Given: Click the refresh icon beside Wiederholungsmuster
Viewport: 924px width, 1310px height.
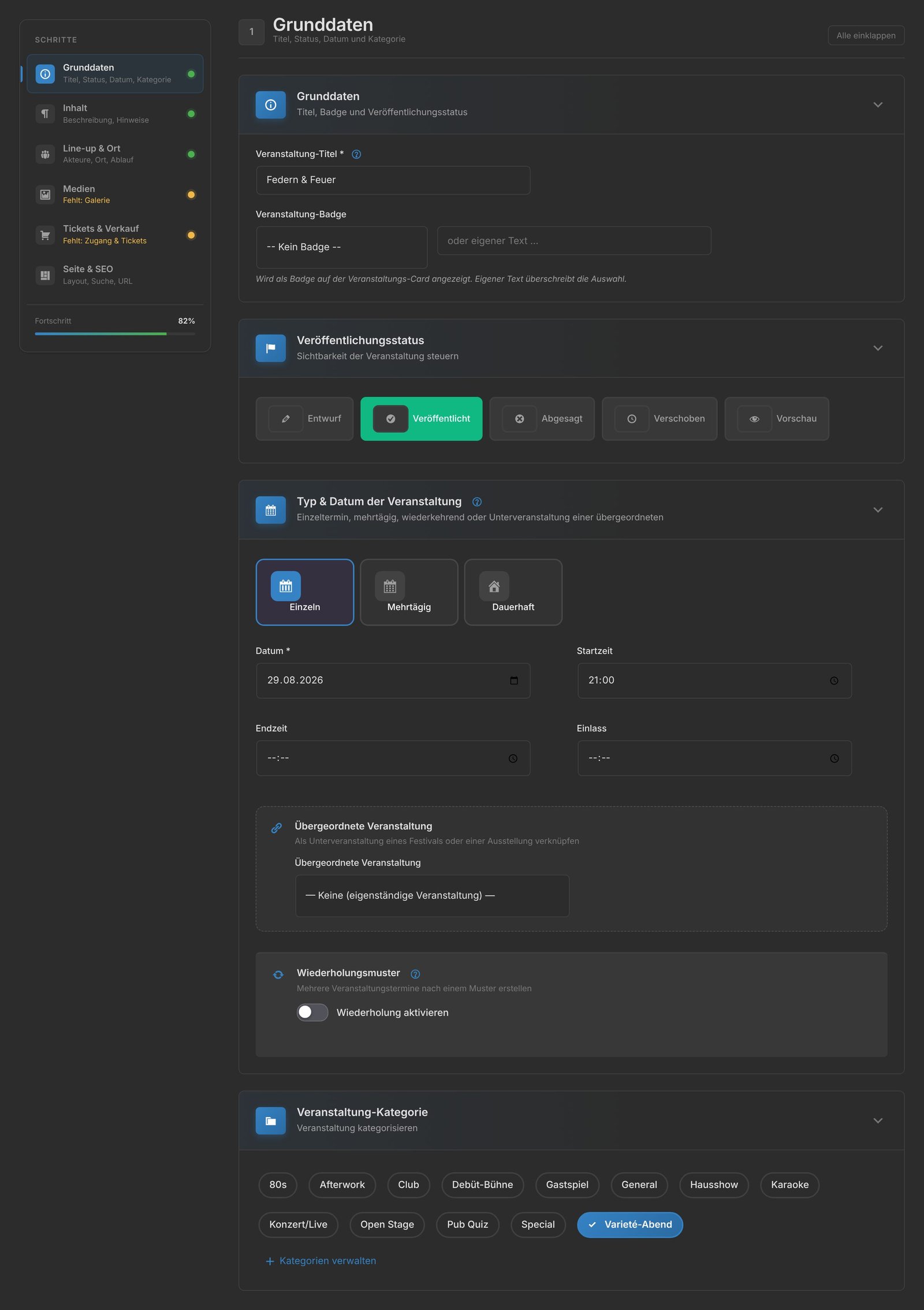Looking at the screenshot, I should point(278,974).
